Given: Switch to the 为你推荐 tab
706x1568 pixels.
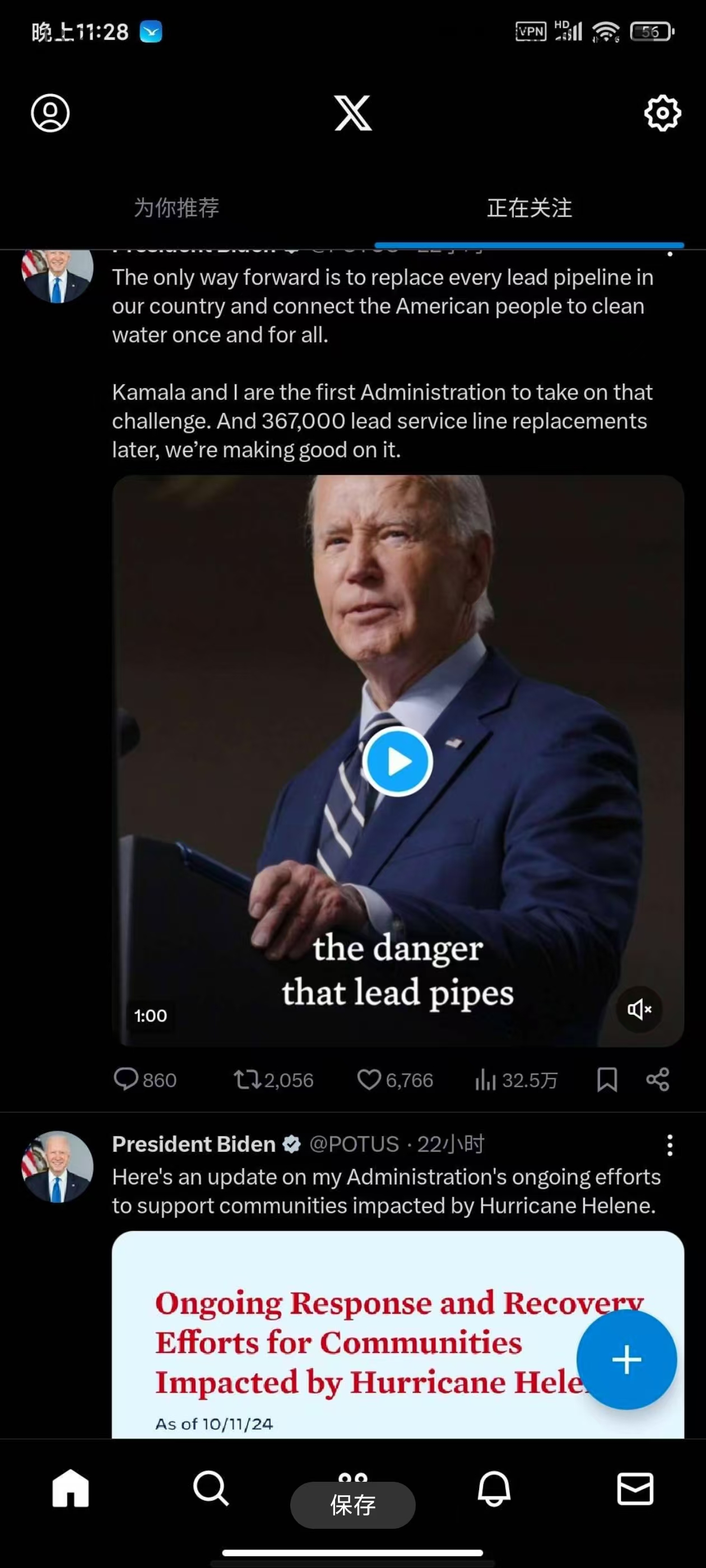Looking at the screenshot, I should (x=176, y=208).
